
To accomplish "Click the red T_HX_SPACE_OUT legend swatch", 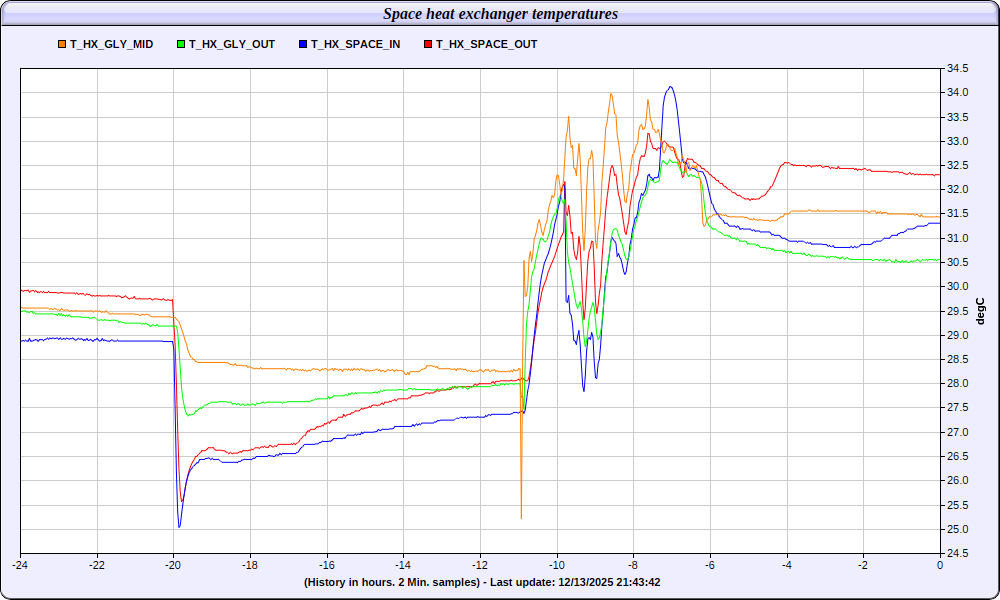I will pos(428,45).
